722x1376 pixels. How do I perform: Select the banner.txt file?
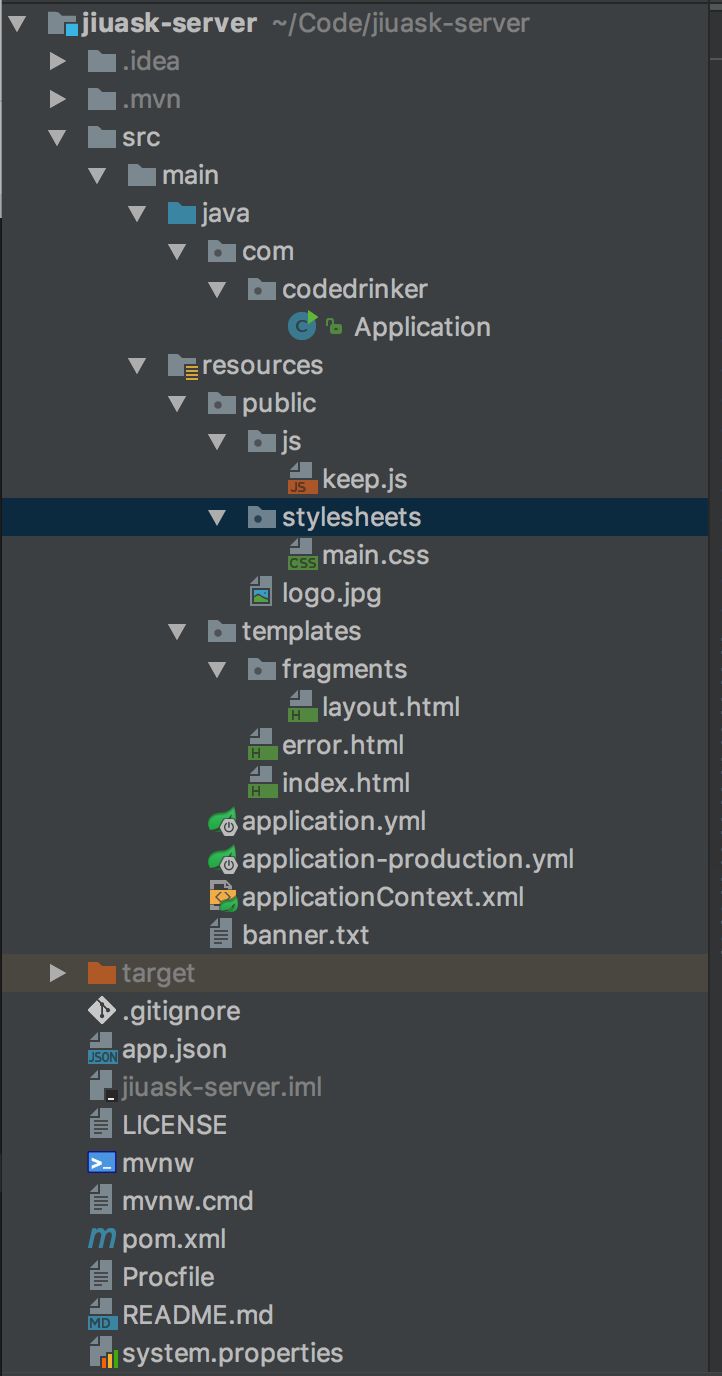pyautogui.click(x=305, y=935)
